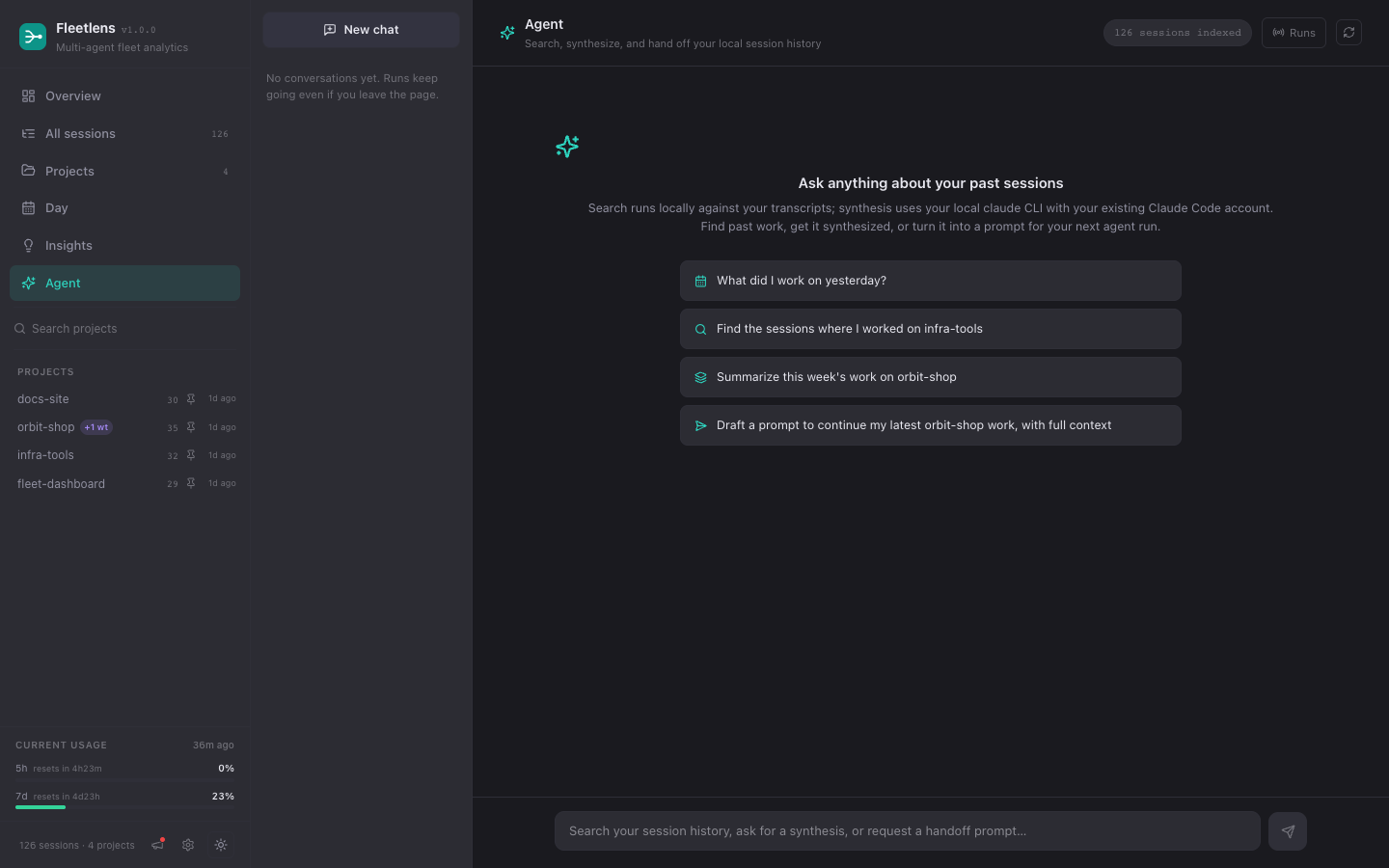This screenshot has height=868, width=1389.
Task: Click the '36m ago' usage timestamp
Action: click(x=213, y=746)
